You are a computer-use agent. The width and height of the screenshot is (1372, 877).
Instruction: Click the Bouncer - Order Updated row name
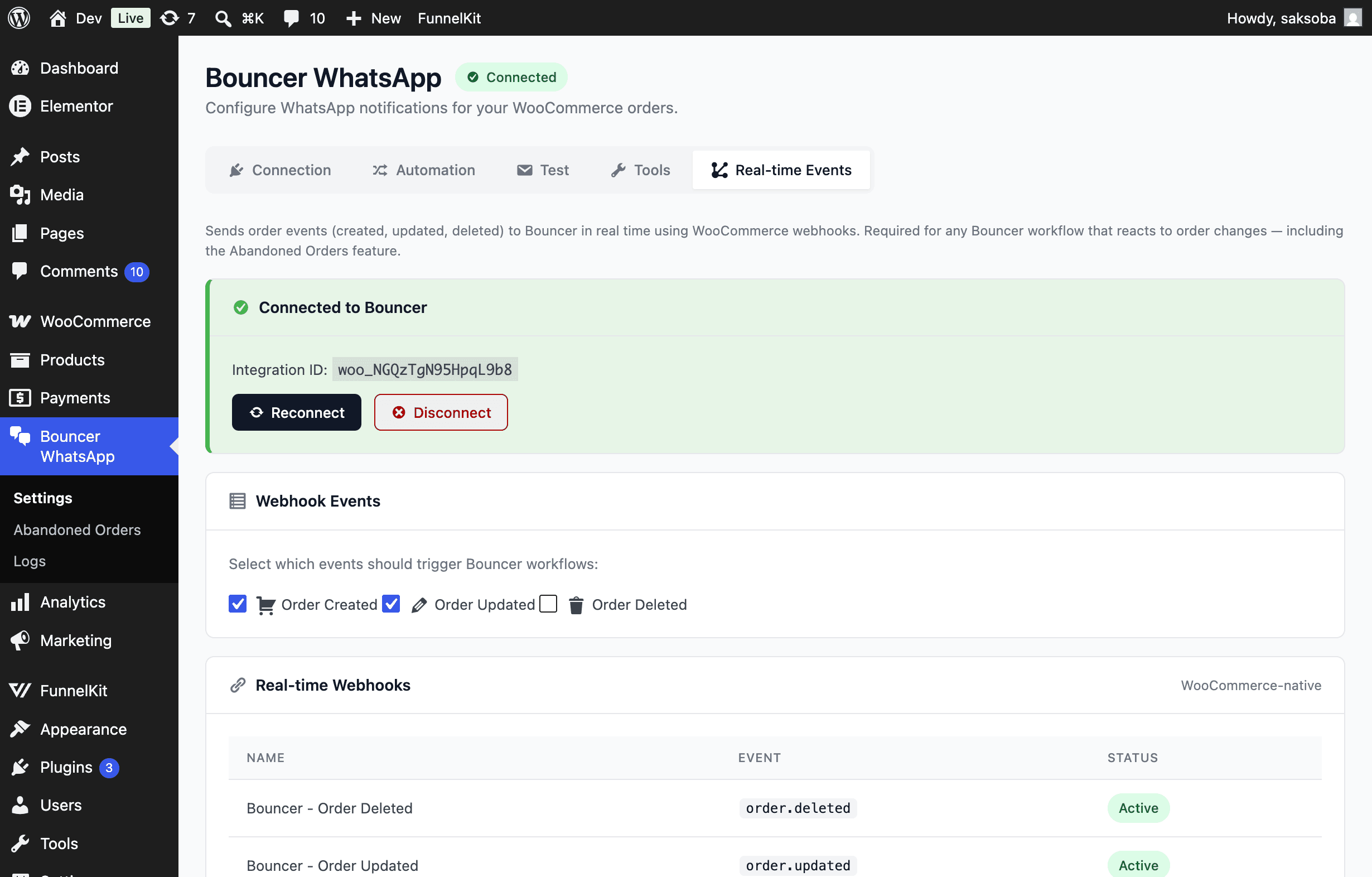[332, 866]
